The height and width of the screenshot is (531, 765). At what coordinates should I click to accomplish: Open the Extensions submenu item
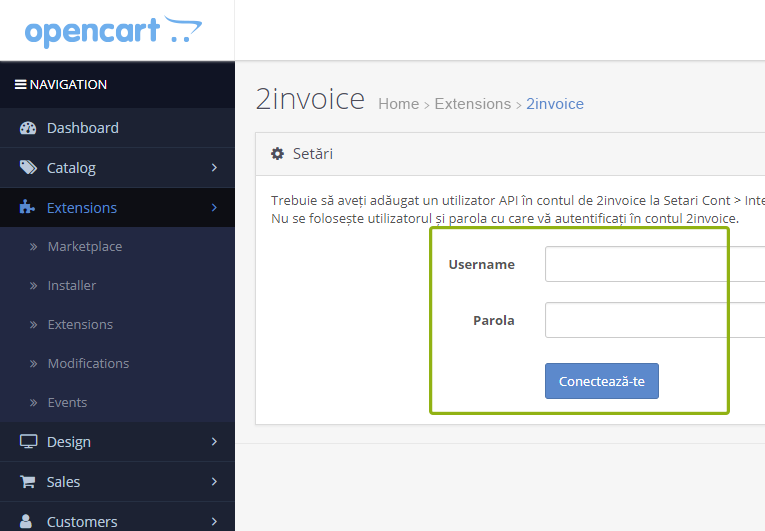tap(117, 325)
